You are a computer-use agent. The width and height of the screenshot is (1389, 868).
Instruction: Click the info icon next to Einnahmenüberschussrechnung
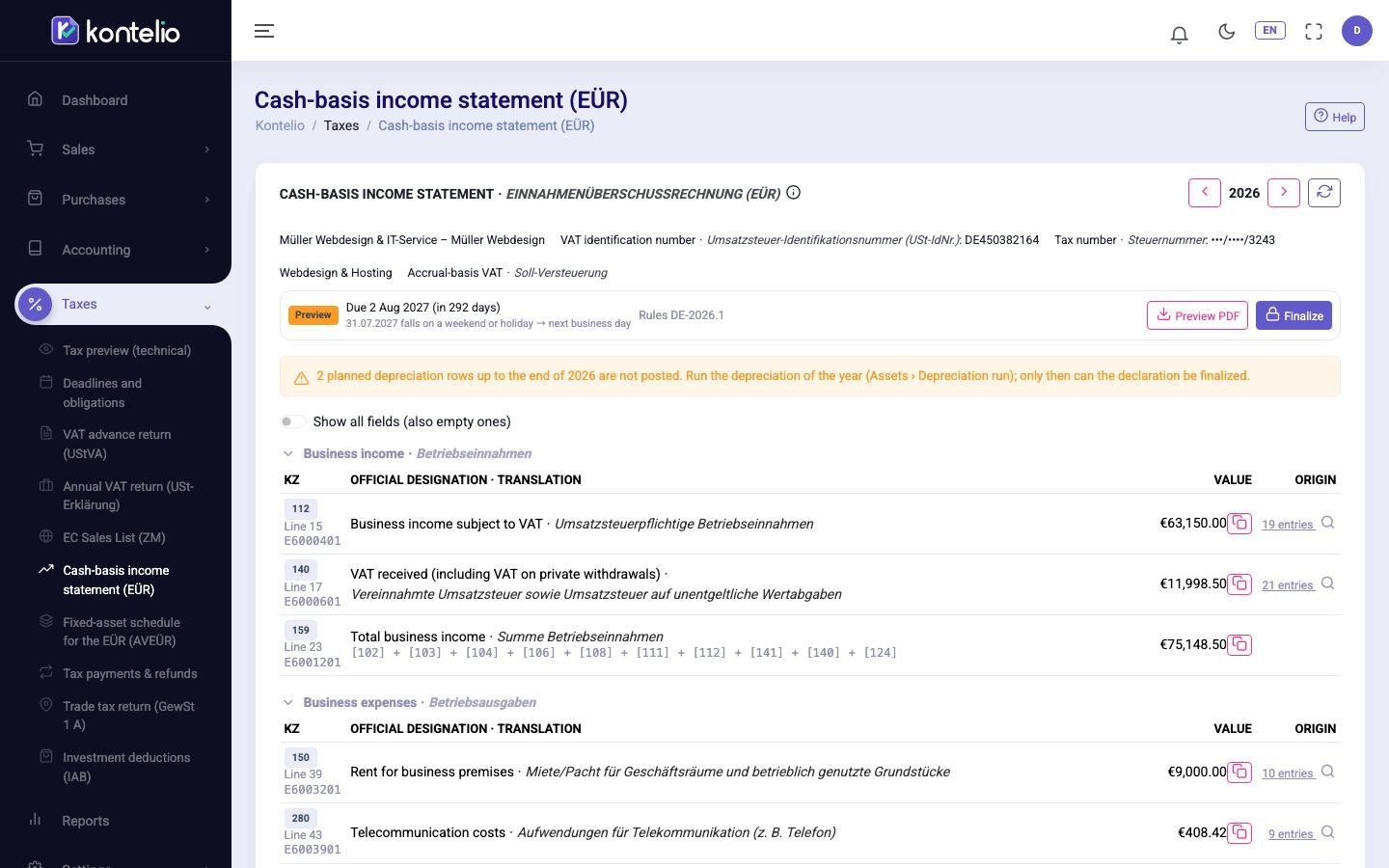coord(793,193)
